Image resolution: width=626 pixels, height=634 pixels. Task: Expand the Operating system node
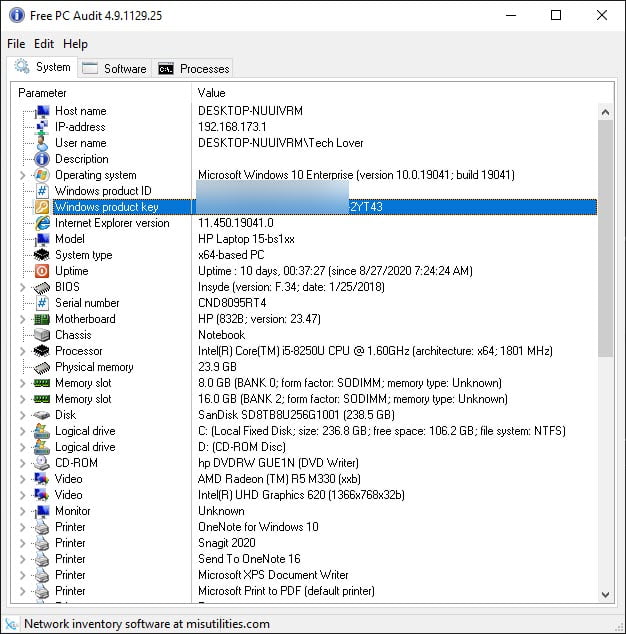tap(23, 175)
